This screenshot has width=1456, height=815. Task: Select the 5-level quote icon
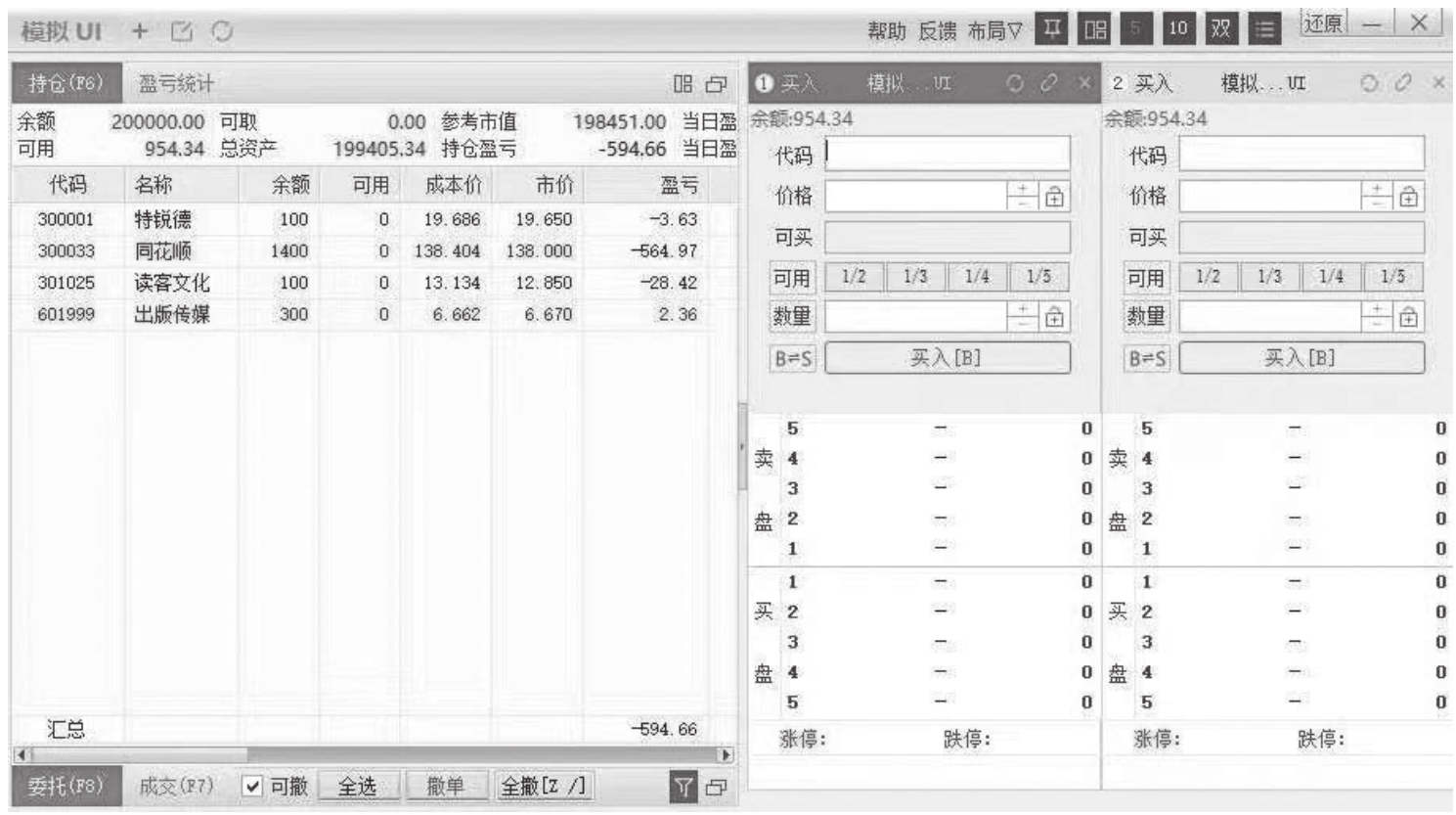[1136, 29]
